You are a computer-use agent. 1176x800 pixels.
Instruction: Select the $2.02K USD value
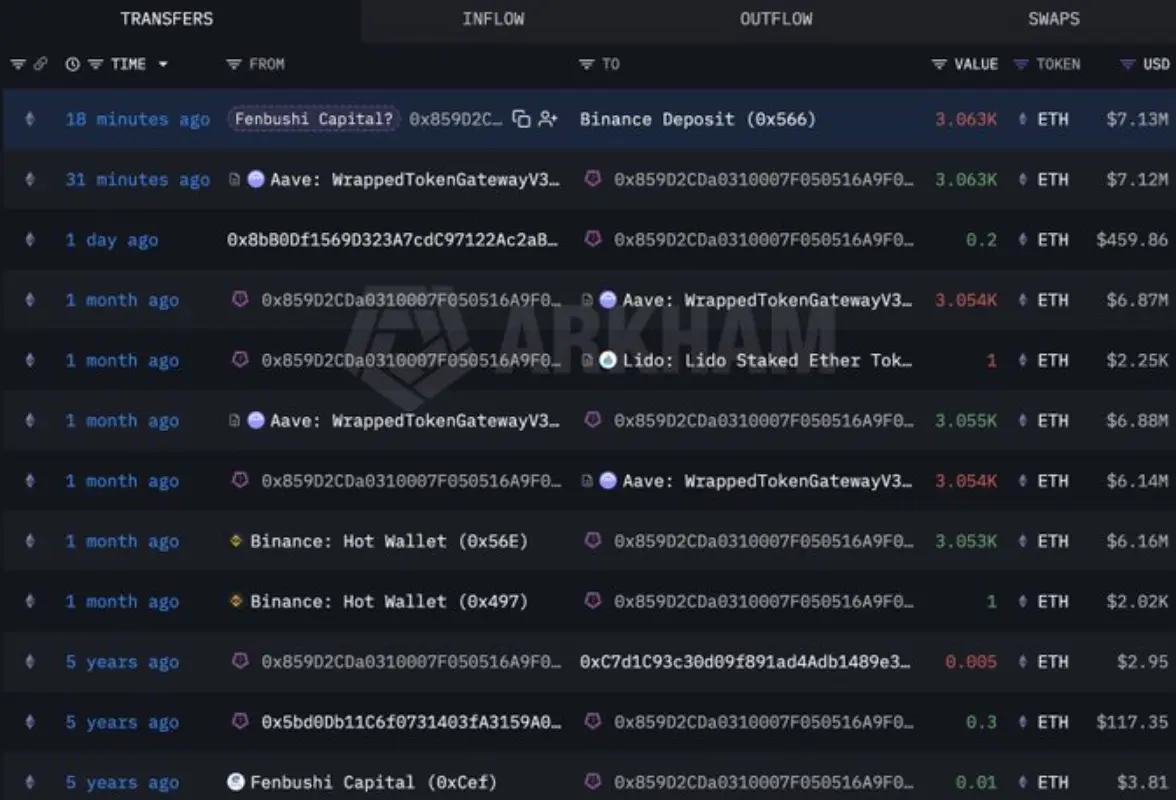[x=1137, y=601]
